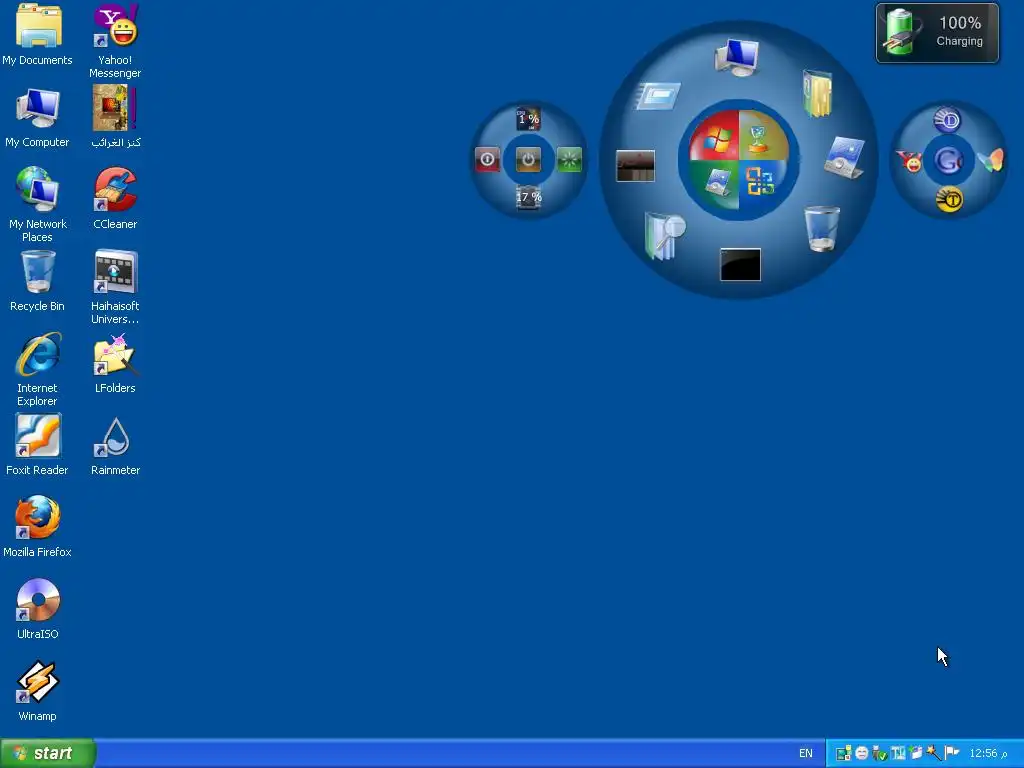Image resolution: width=1024 pixels, height=768 pixels.
Task: Click the center G icon in right dial
Action: pyautogui.click(x=948, y=160)
